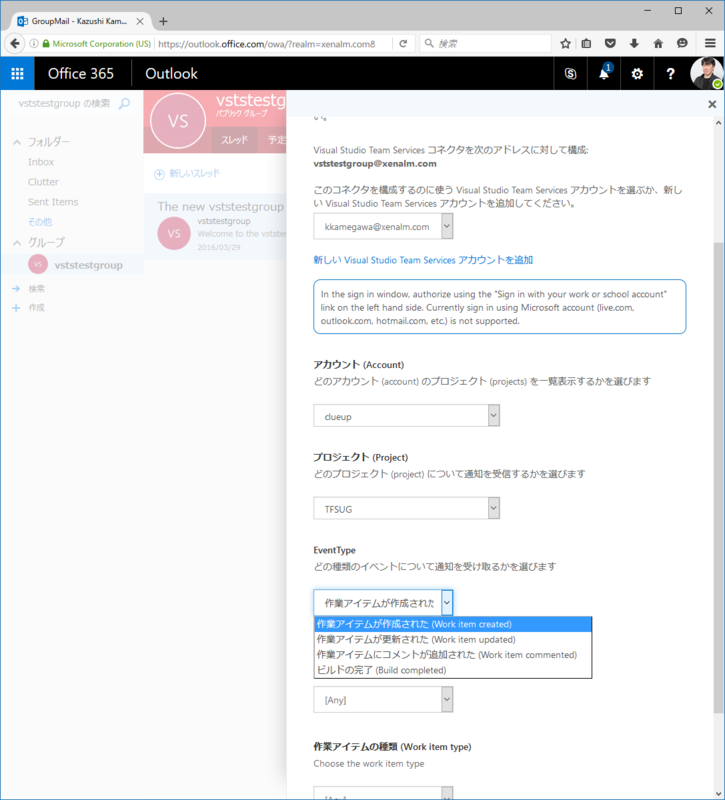Image resolution: width=725 pixels, height=800 pixels.
Task: Open notifications bell in header
Action: [x=604, y=74]
